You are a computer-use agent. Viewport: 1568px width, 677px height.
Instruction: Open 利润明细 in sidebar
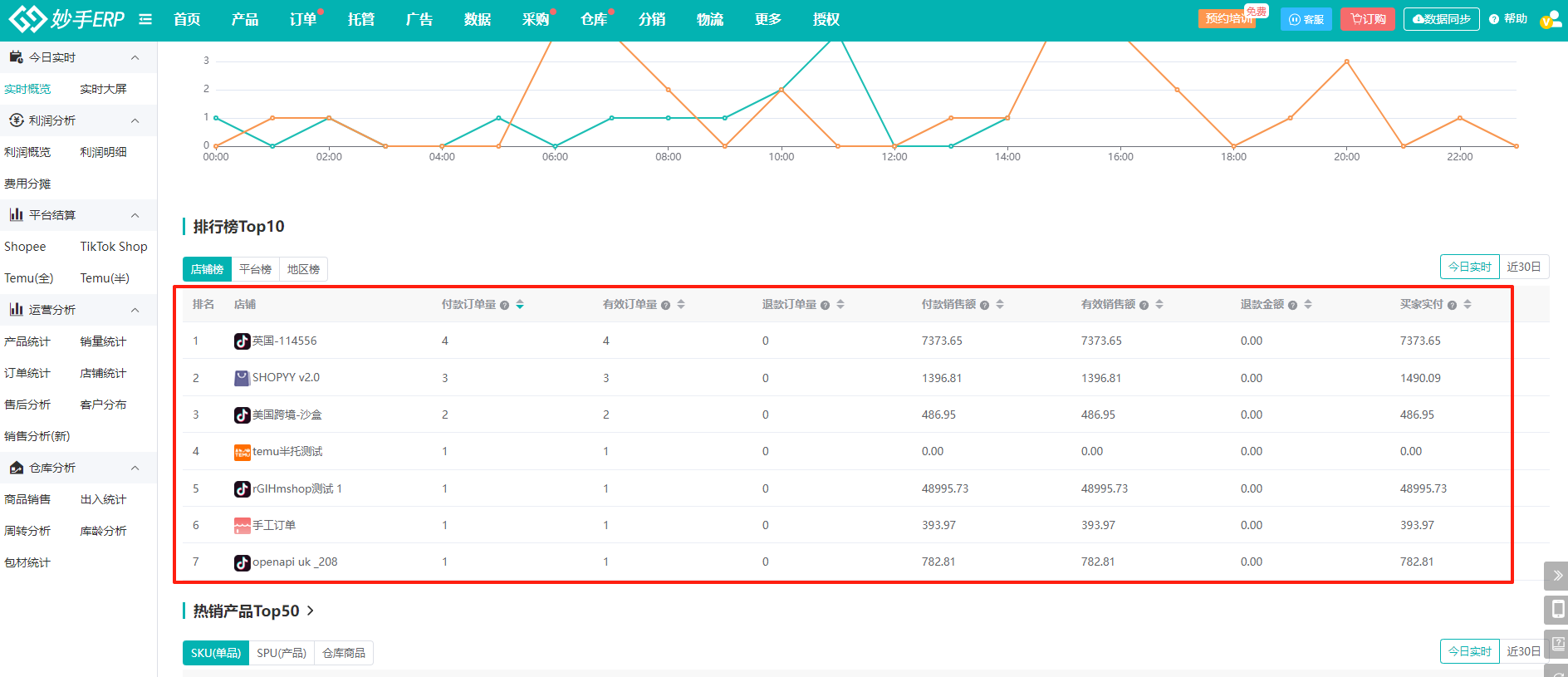coord(103,152)
